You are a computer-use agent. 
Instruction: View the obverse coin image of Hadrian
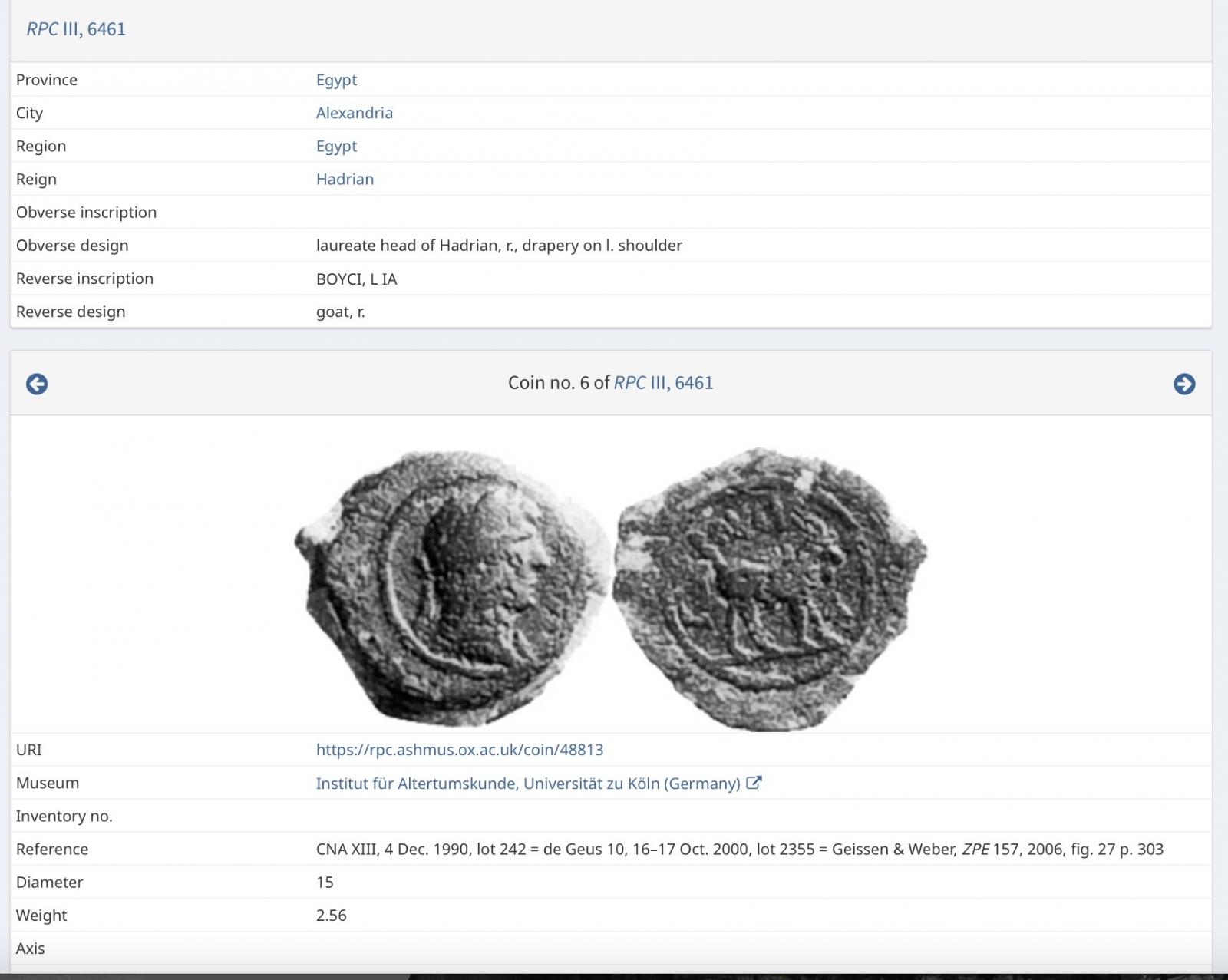[x=452, y=589]
